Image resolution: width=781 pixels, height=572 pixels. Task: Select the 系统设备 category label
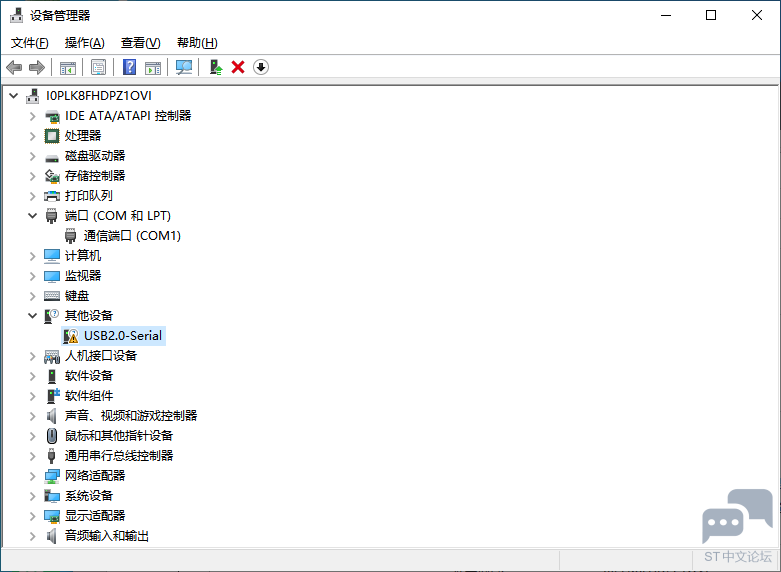click(89, 496)
